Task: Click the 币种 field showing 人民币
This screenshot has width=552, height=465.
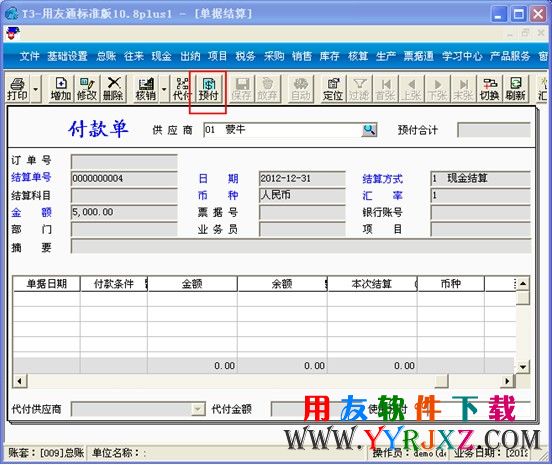Action: tap(302, 195)
